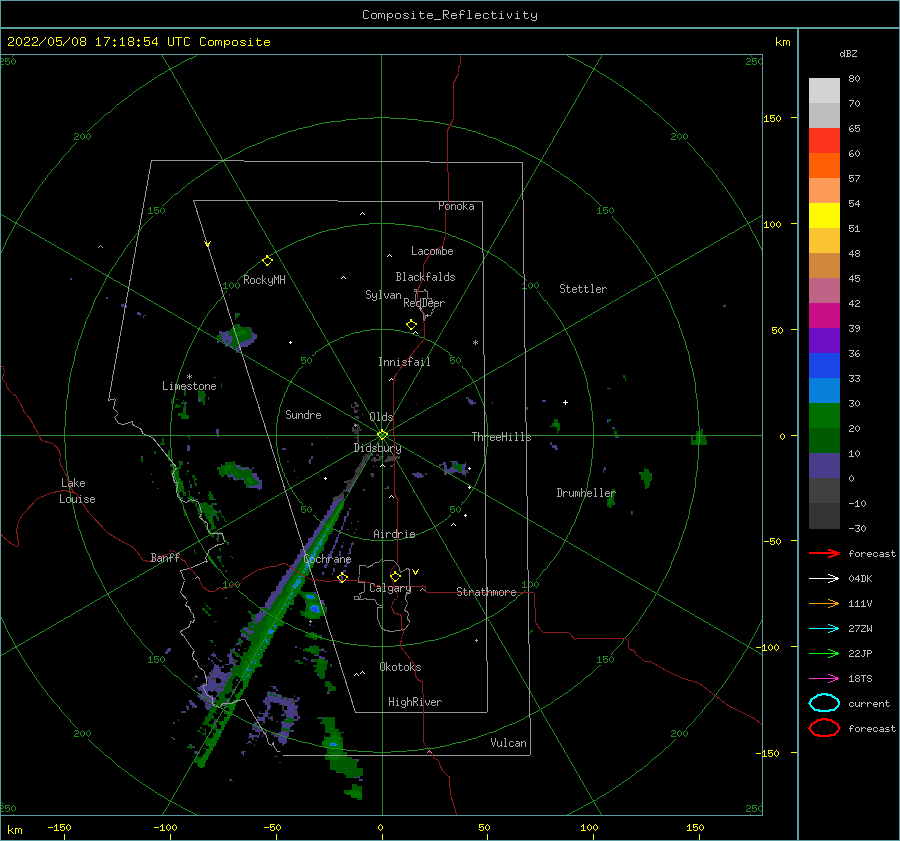Click the 80 value on dBZ scale
Screen dimensions: 900x841
(854, 78)
